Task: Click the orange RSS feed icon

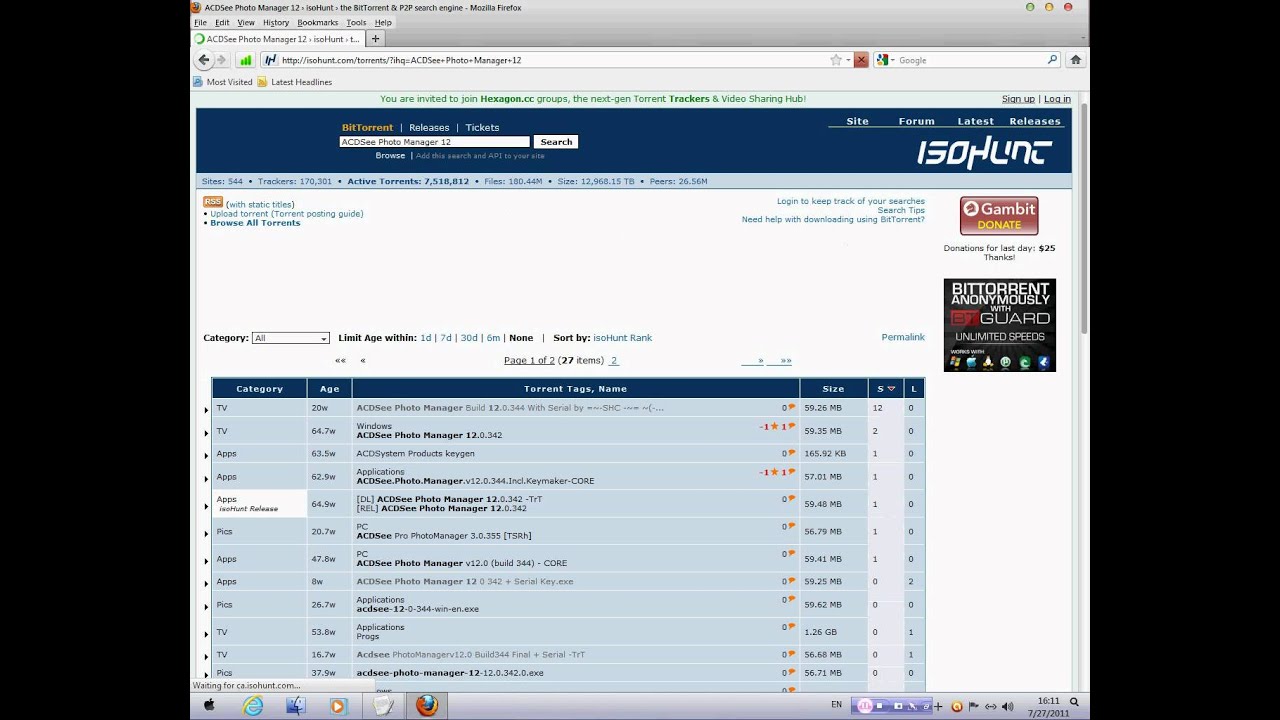Action: point(212,202)
